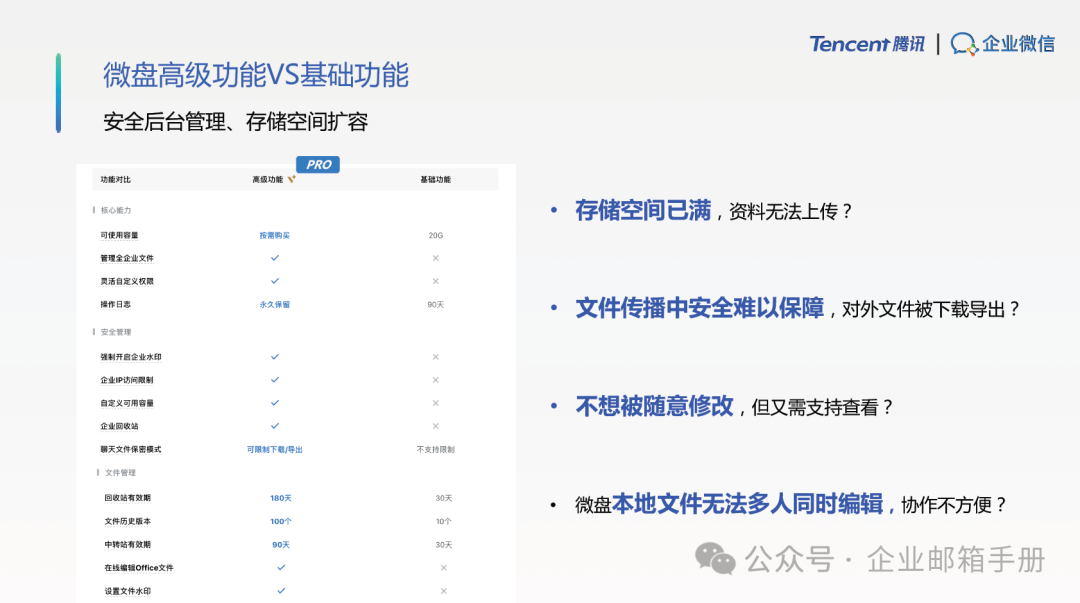Image resolution: width=1080 pixels, height=603 pixels.
Task: Click the cross mark in the 灵活自定义权限 row
Action: pos(435,281)
